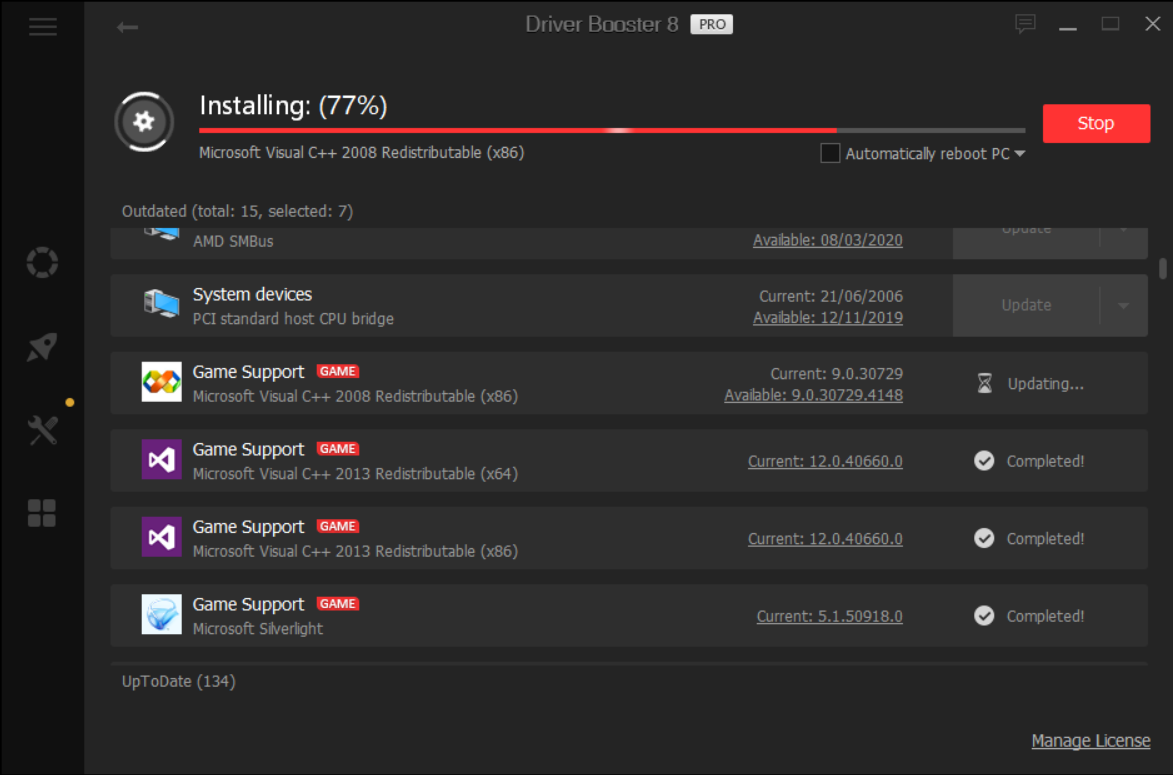Screen dimensions: 1173x775
Task: Click the Visual C++ 2008 icon
Action: pos(161,382)
